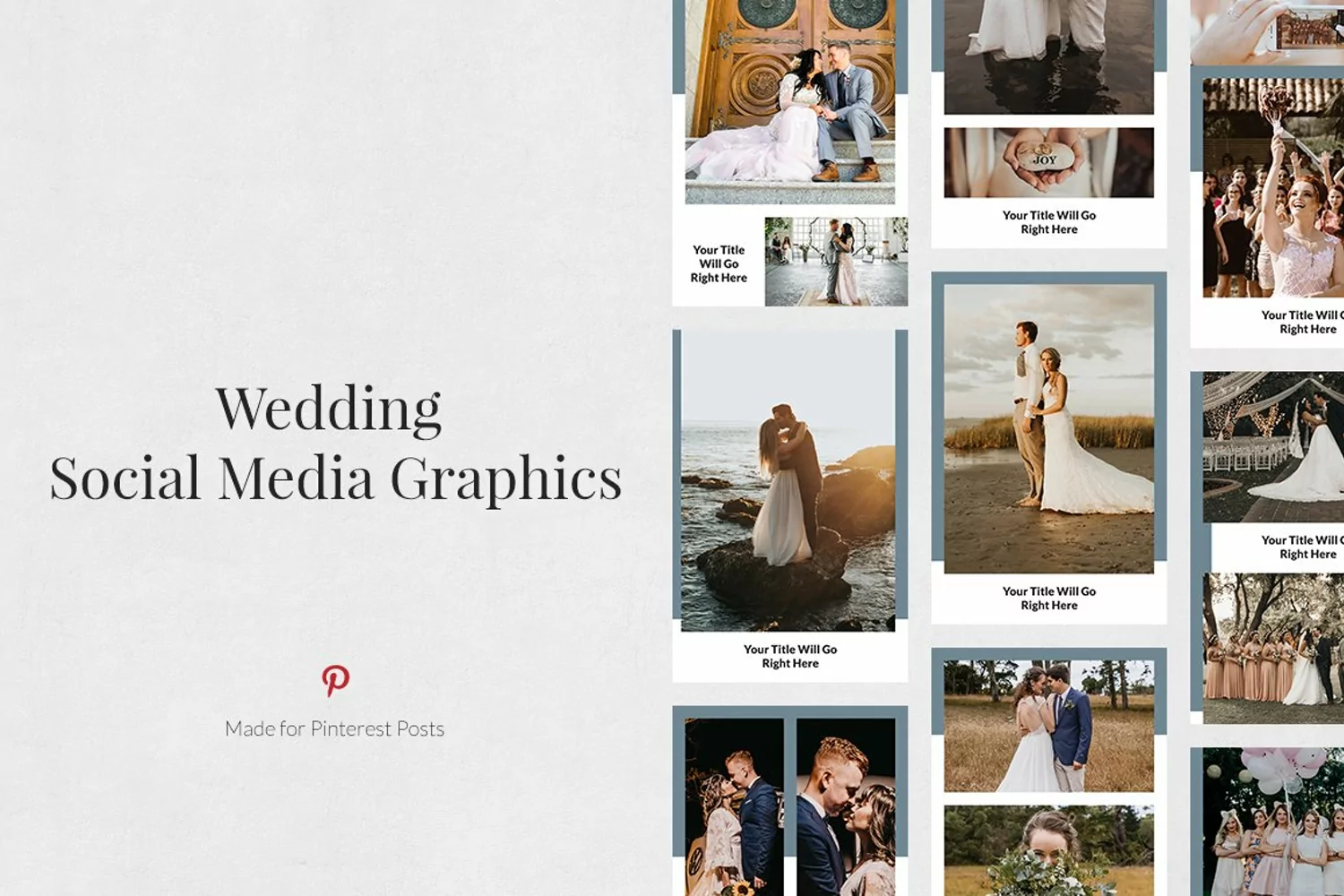Click the "Made for Pinterest Posts" caption

click(334, 729)
